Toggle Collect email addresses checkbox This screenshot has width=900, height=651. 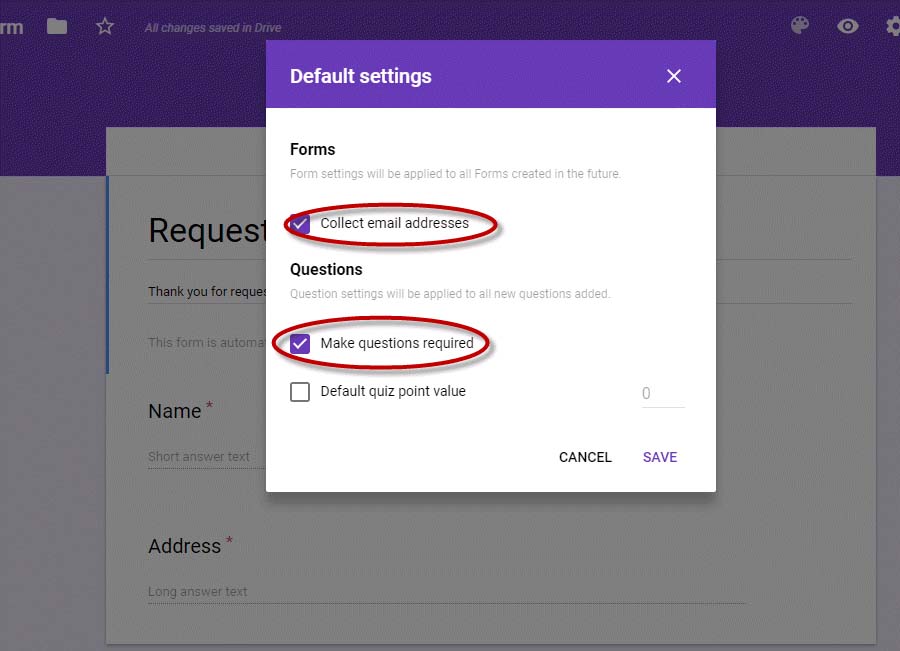300,223
